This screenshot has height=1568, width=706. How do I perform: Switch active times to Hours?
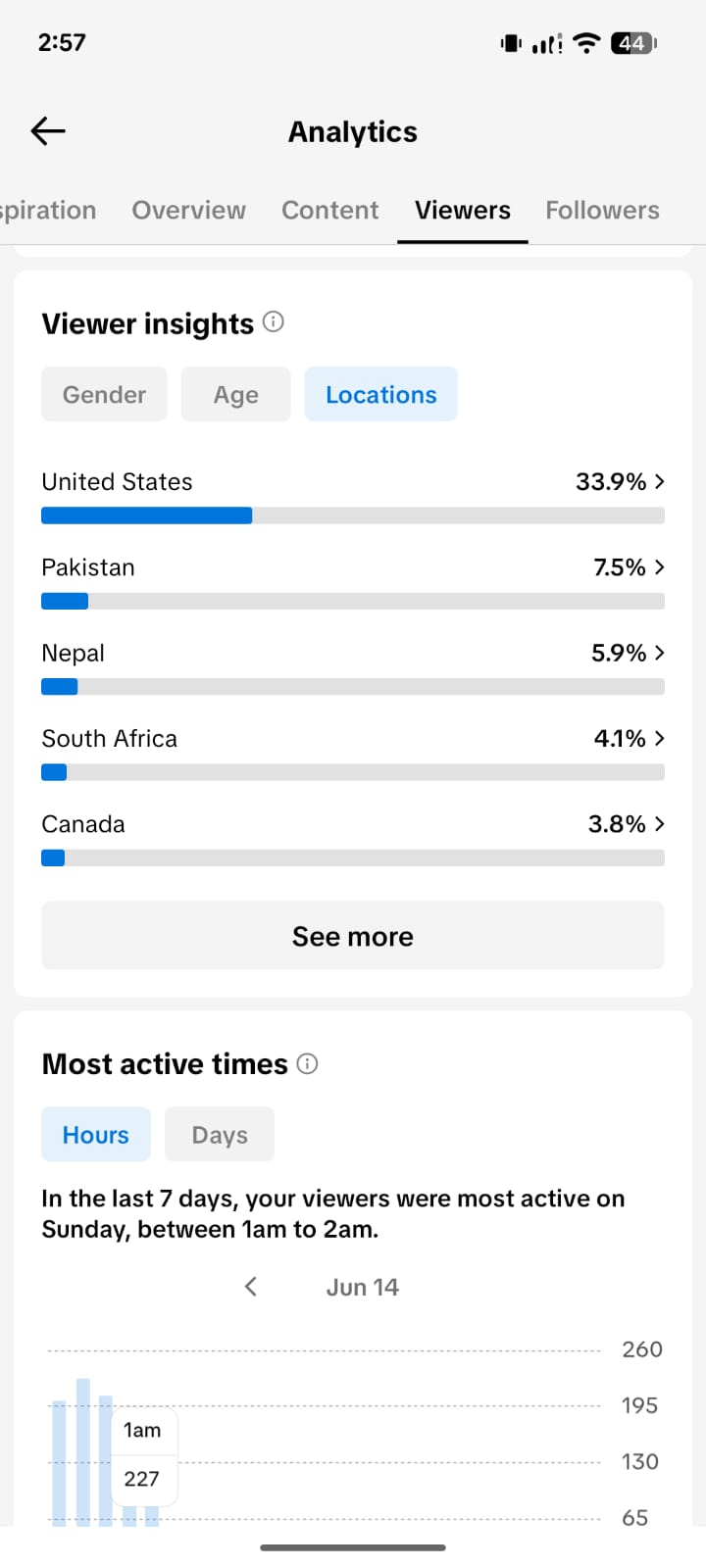[x=96, y=1134]
